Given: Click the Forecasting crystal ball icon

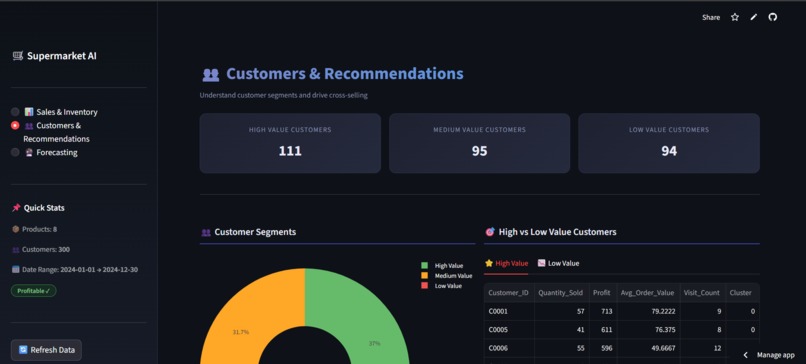Looking at the screenshot, I should point(29,152).
